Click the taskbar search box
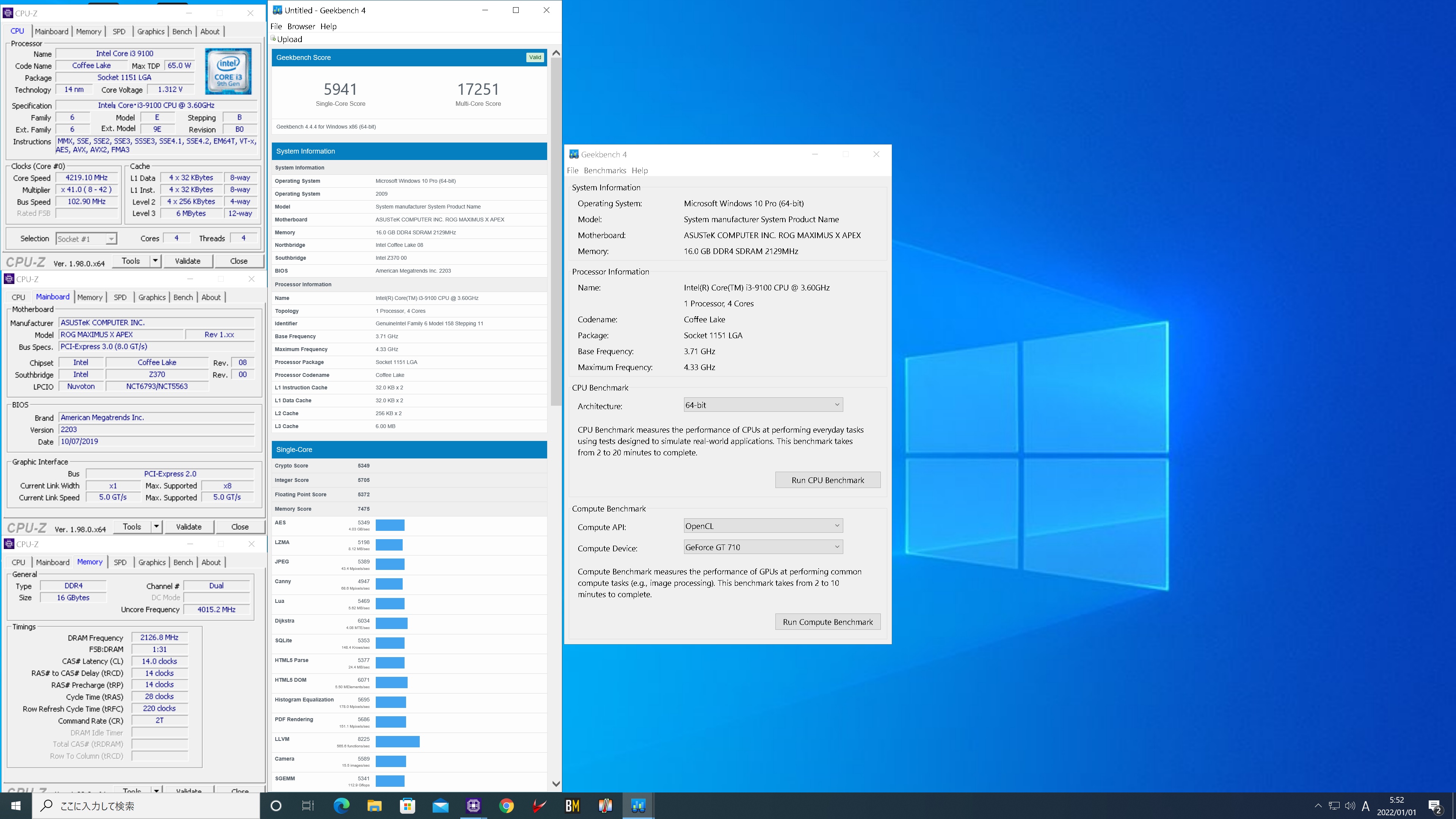The height and width of the screenshot is (819, 1456). tap(146, 805)
